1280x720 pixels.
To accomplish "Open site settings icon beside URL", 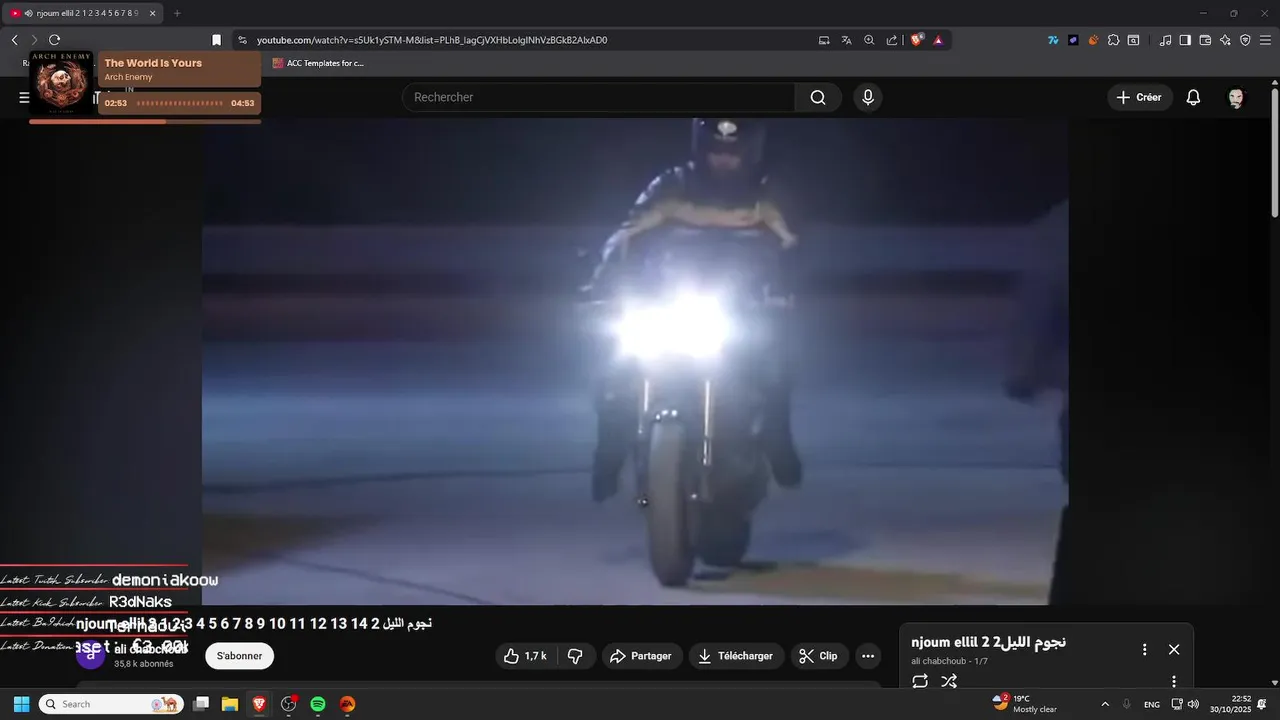I will pyautogui.click(x=242, y=40).
